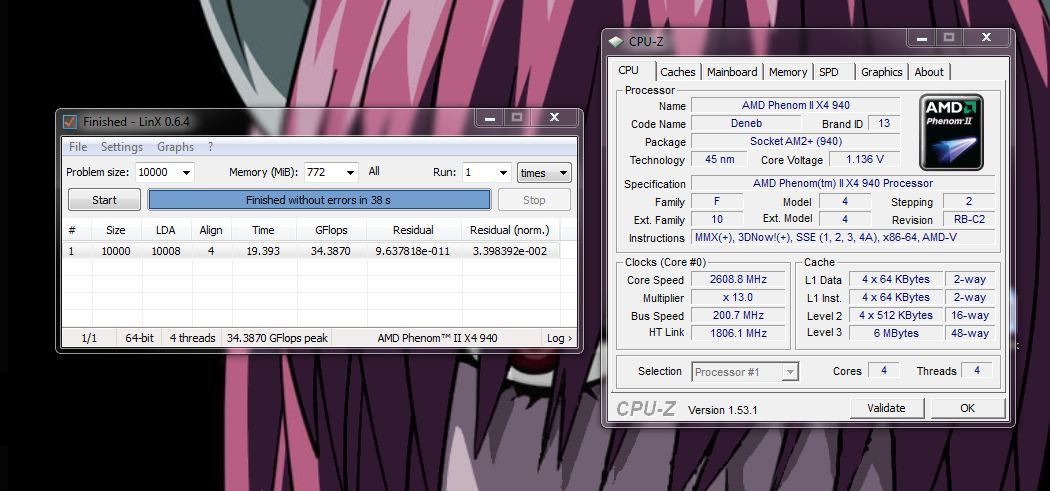Screen dimensions: 1050x491
Task: Click the Residual (norm.) column header
Action: [510, 230]
